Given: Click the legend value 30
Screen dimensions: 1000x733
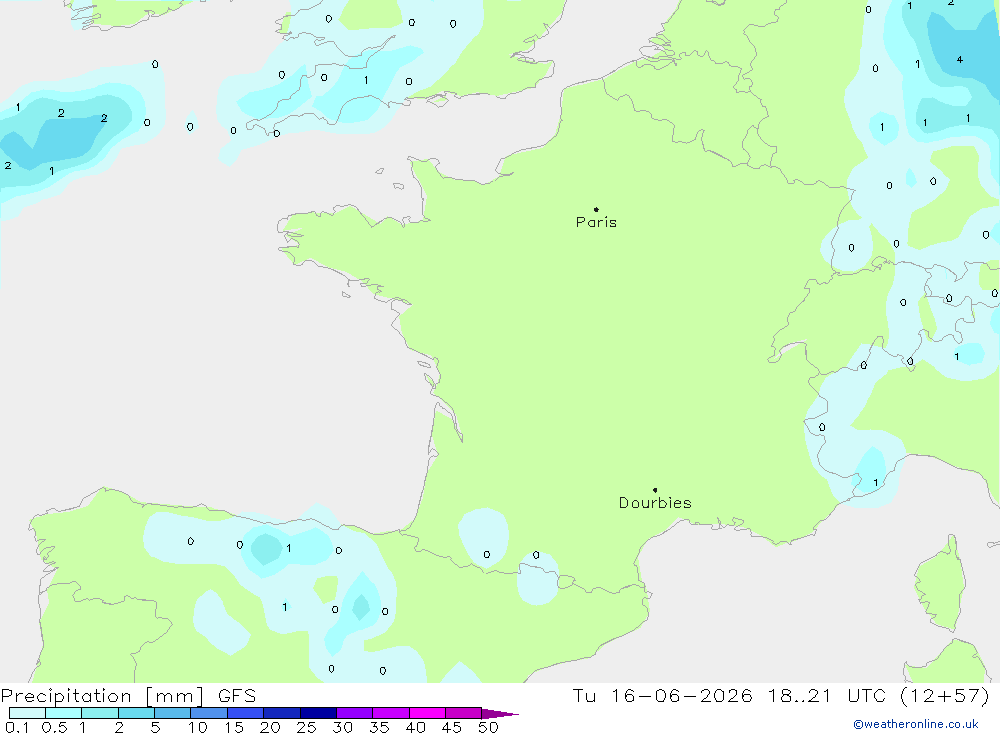Looking at the screenshot, I should 343,727.
